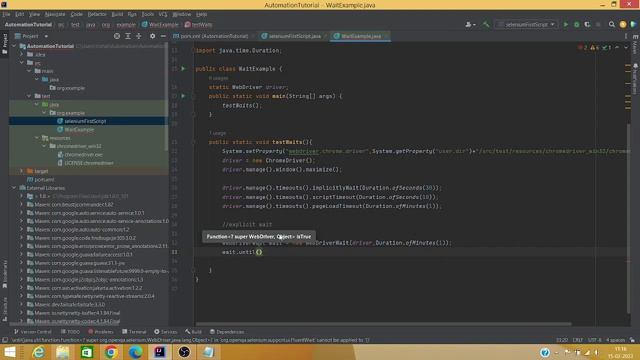Select WaitExample in the project tree
Screen dimensions: 640x360
[79, 129]
